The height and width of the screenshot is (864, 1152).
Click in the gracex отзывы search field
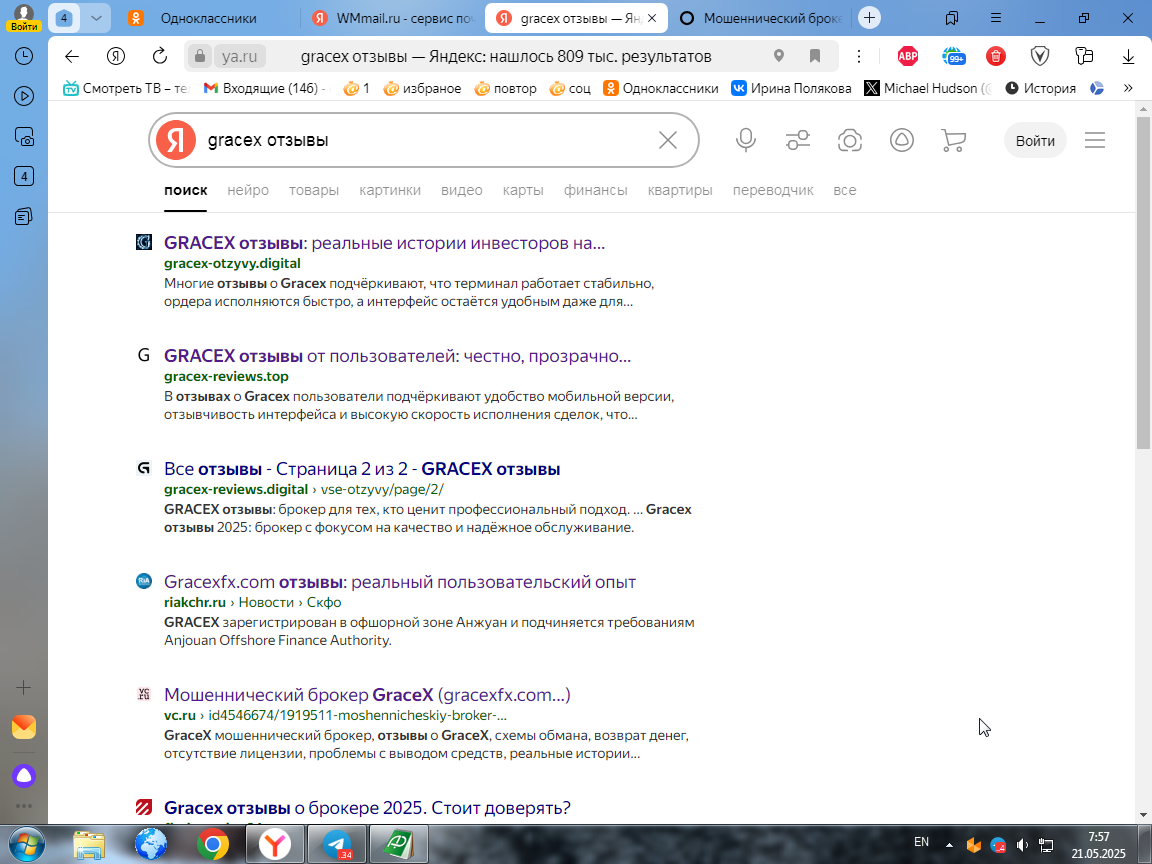click(426, 140)
